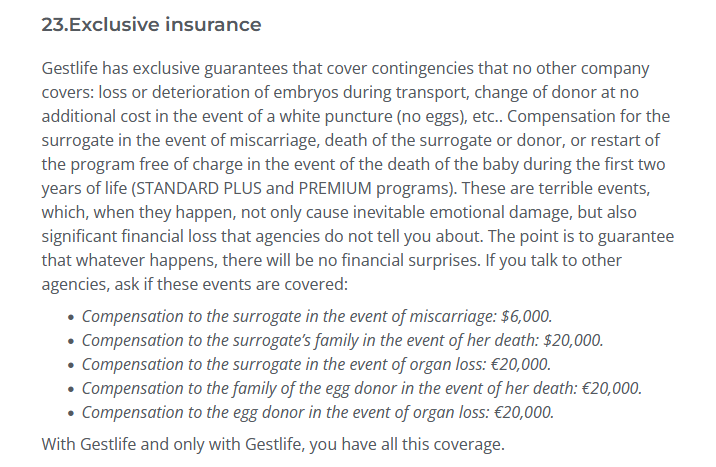Click the surrogate organ loss compensation line

tap(316, 363)
